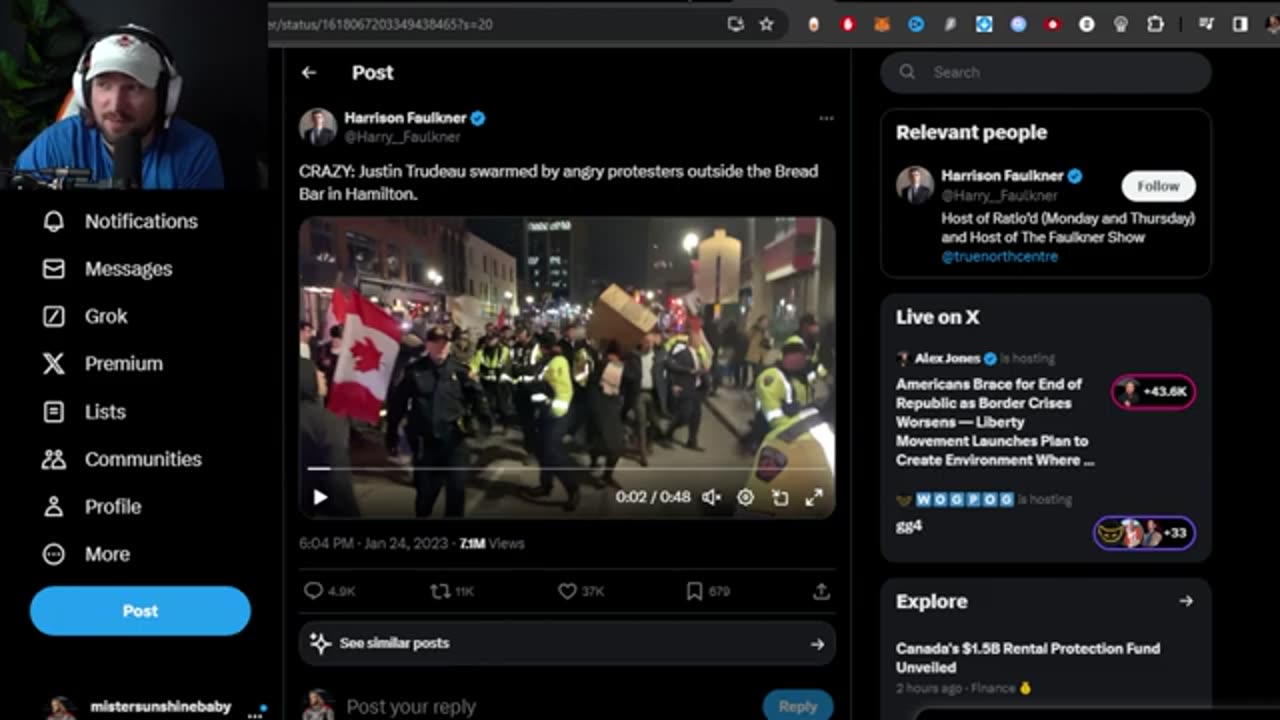This screenshot has height=720, width=1280.
Task: Open the post's three-dot options menu
Action: 826,118
